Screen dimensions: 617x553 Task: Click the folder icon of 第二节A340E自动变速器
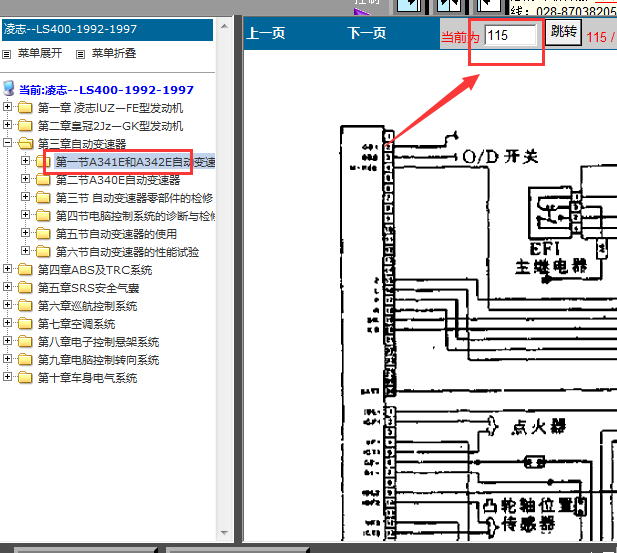[43, 179]
